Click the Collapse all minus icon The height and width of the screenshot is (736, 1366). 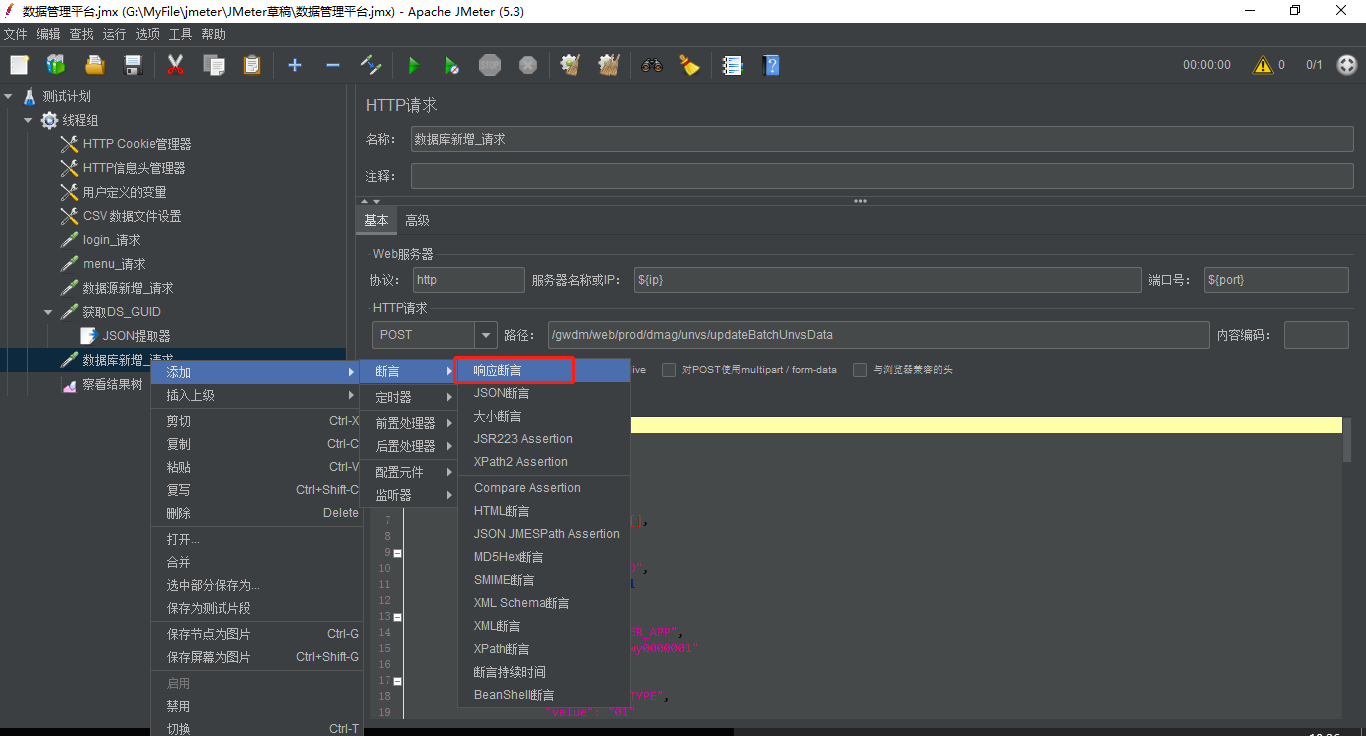[x=333, y=65]
